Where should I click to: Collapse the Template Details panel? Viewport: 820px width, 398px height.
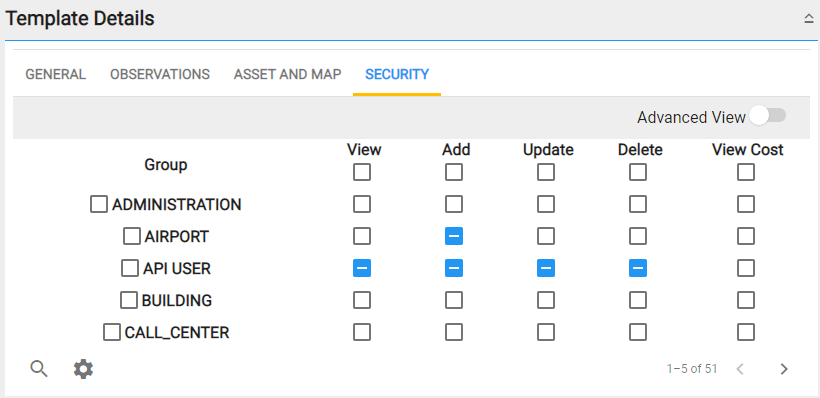[x=808, y=19]
